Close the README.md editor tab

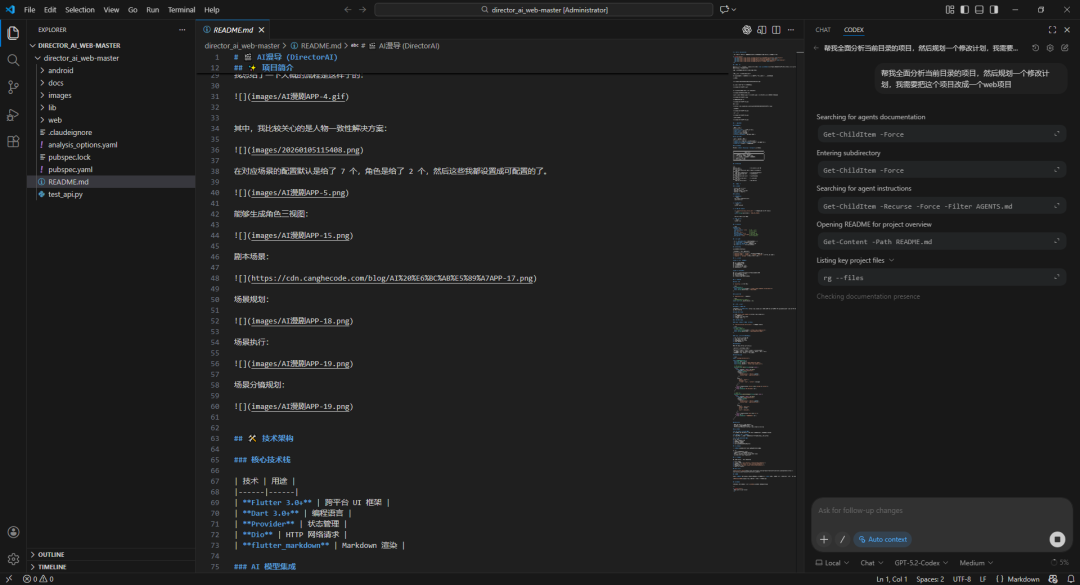point(262,30)
